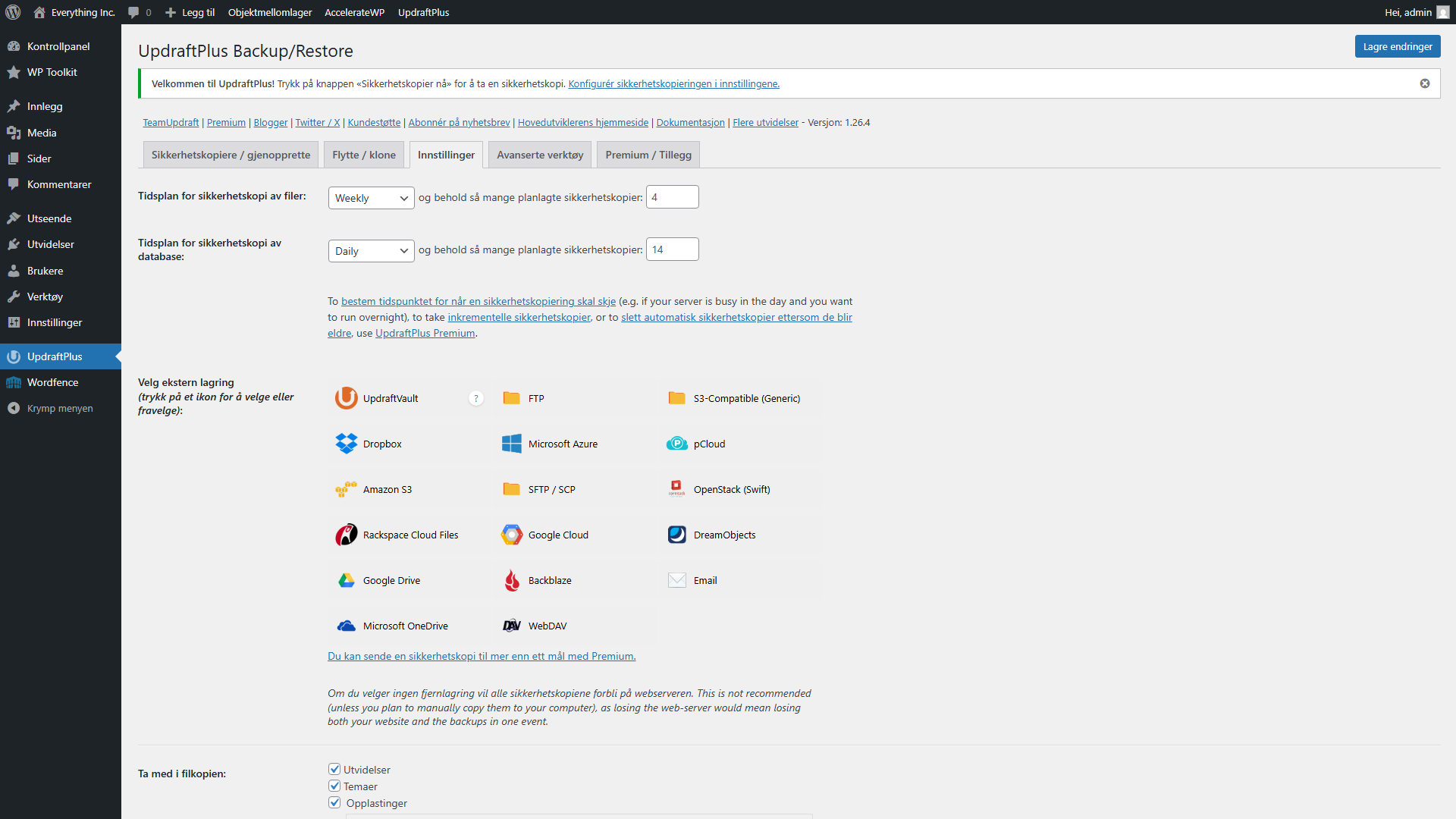
Task: Select UpdraftVault storage icon
Action: (347, 398)
